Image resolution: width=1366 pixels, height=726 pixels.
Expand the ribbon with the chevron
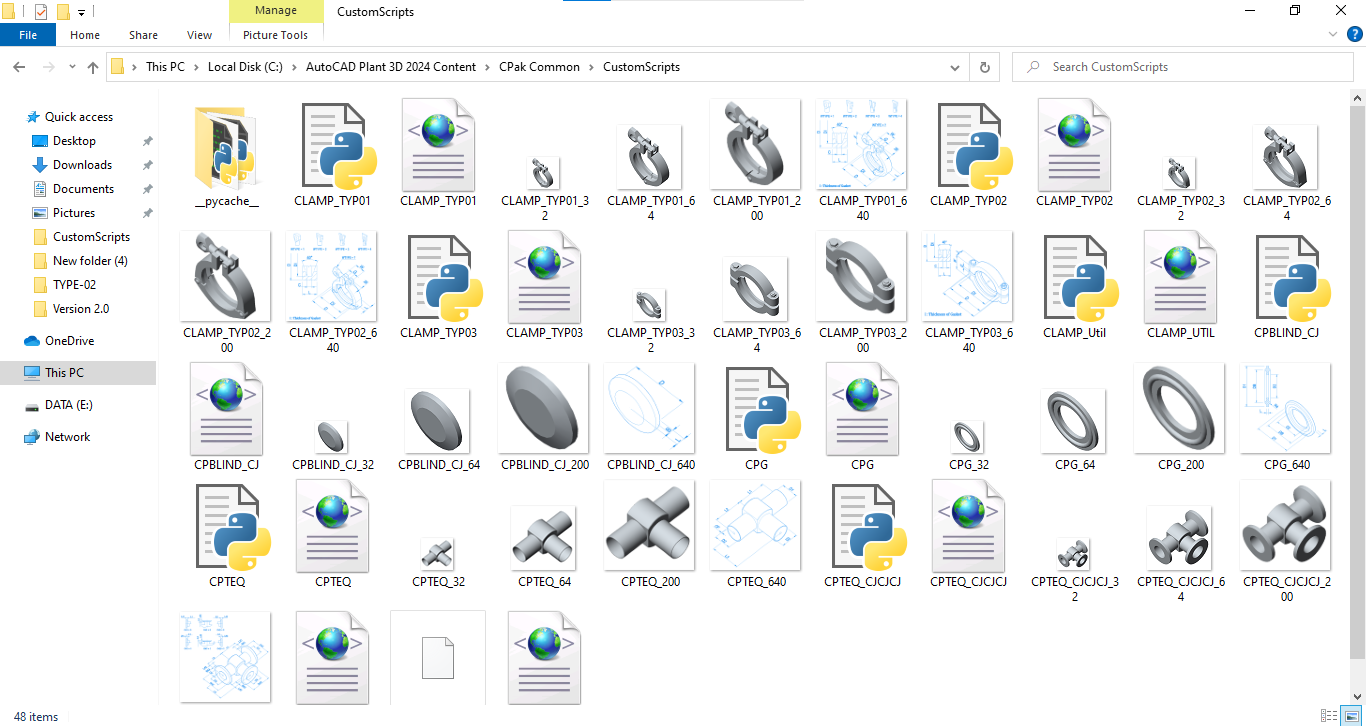coord(1334,34)
